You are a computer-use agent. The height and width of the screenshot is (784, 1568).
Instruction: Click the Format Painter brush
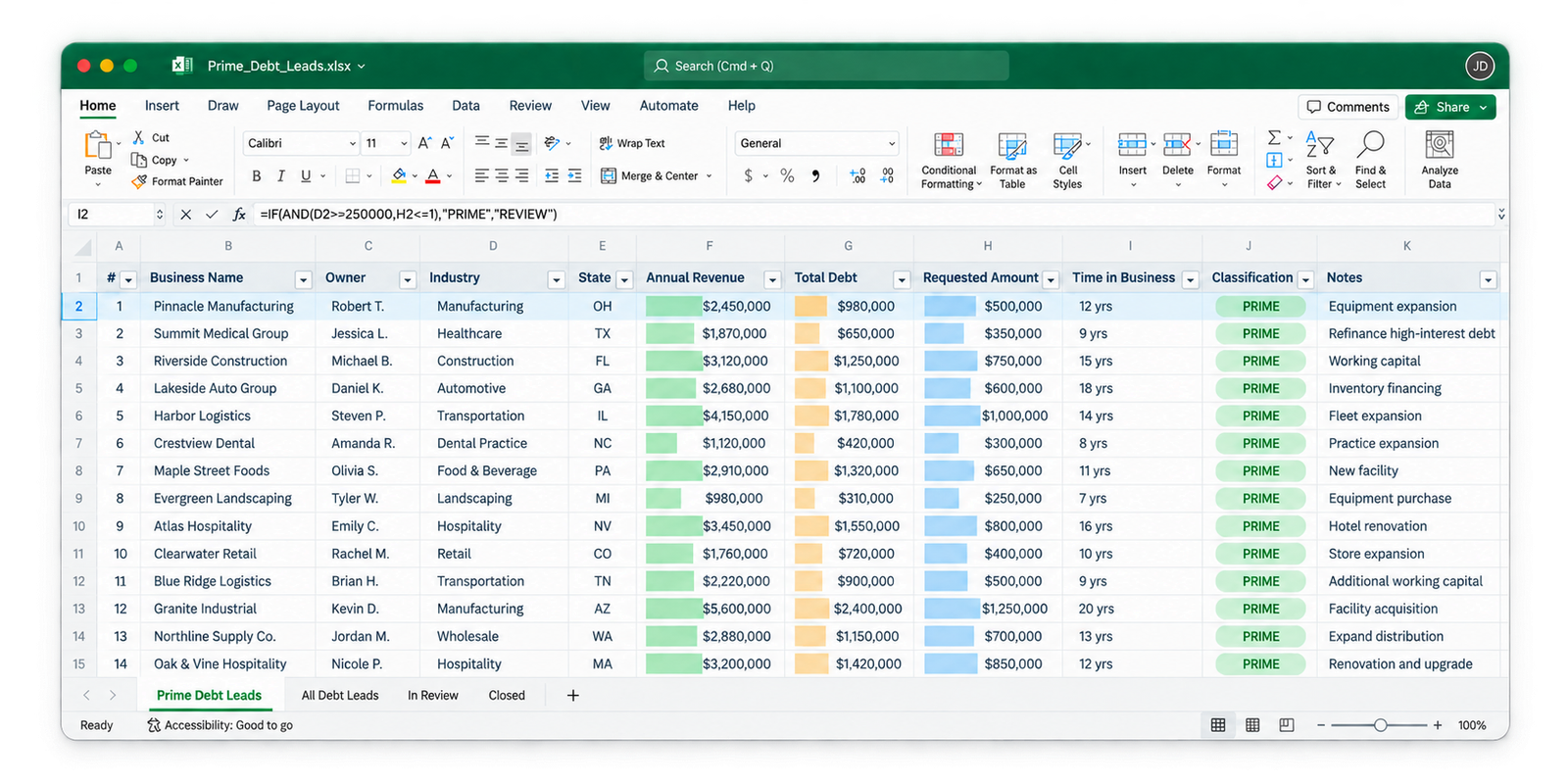click(x=139, y=181)
